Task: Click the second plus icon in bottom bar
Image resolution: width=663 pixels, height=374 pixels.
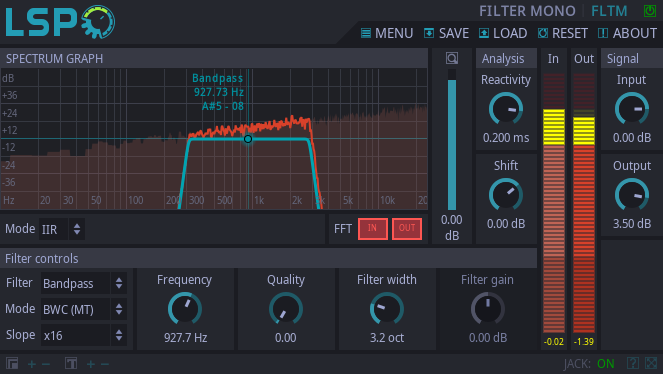Action: point(90,363)
